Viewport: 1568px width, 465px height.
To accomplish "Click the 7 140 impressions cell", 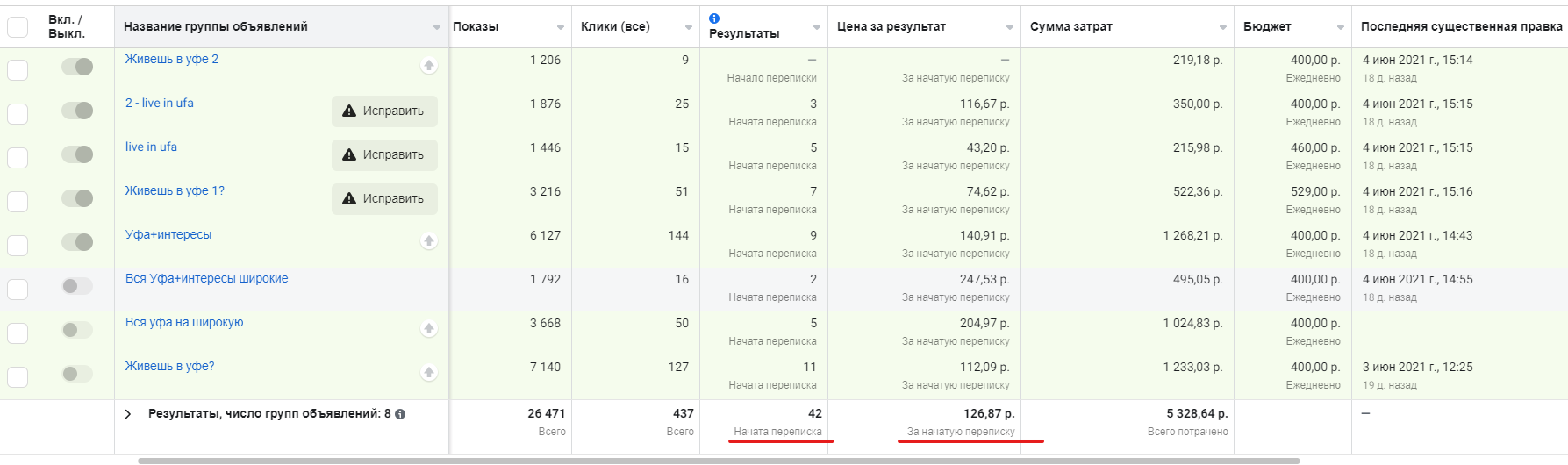I will pyautogui.click(x=545, y=368).
